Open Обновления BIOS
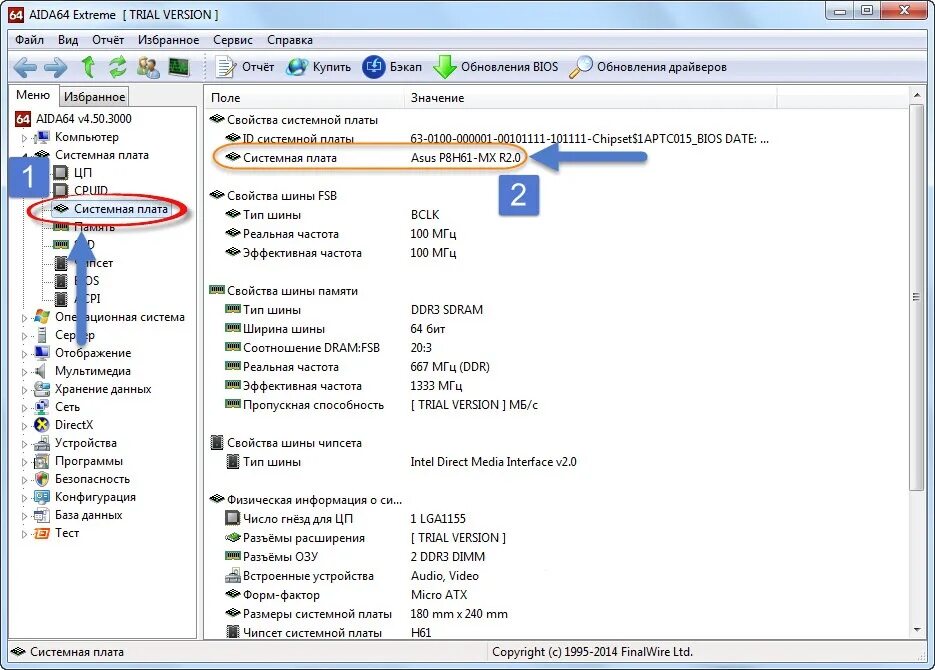The height and width of the screenshot is (670, 935). (x=496, y=67)
